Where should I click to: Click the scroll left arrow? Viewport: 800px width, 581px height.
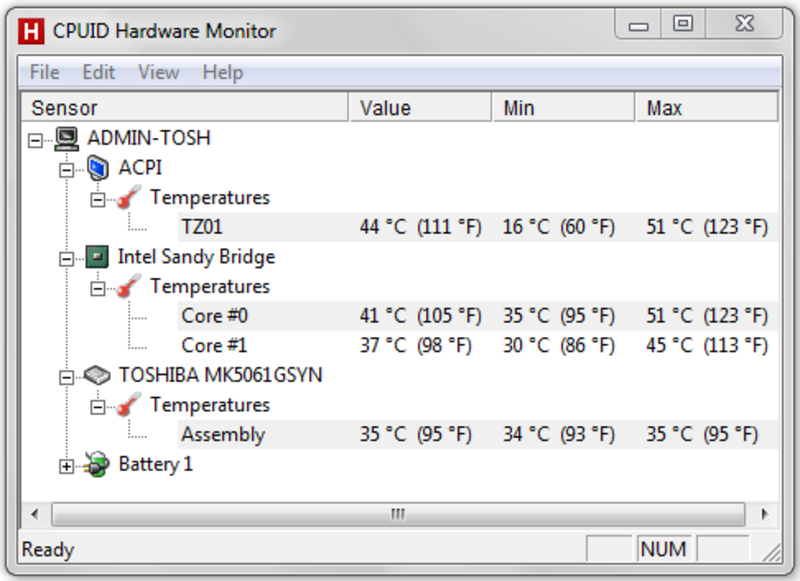pos(35,514)
